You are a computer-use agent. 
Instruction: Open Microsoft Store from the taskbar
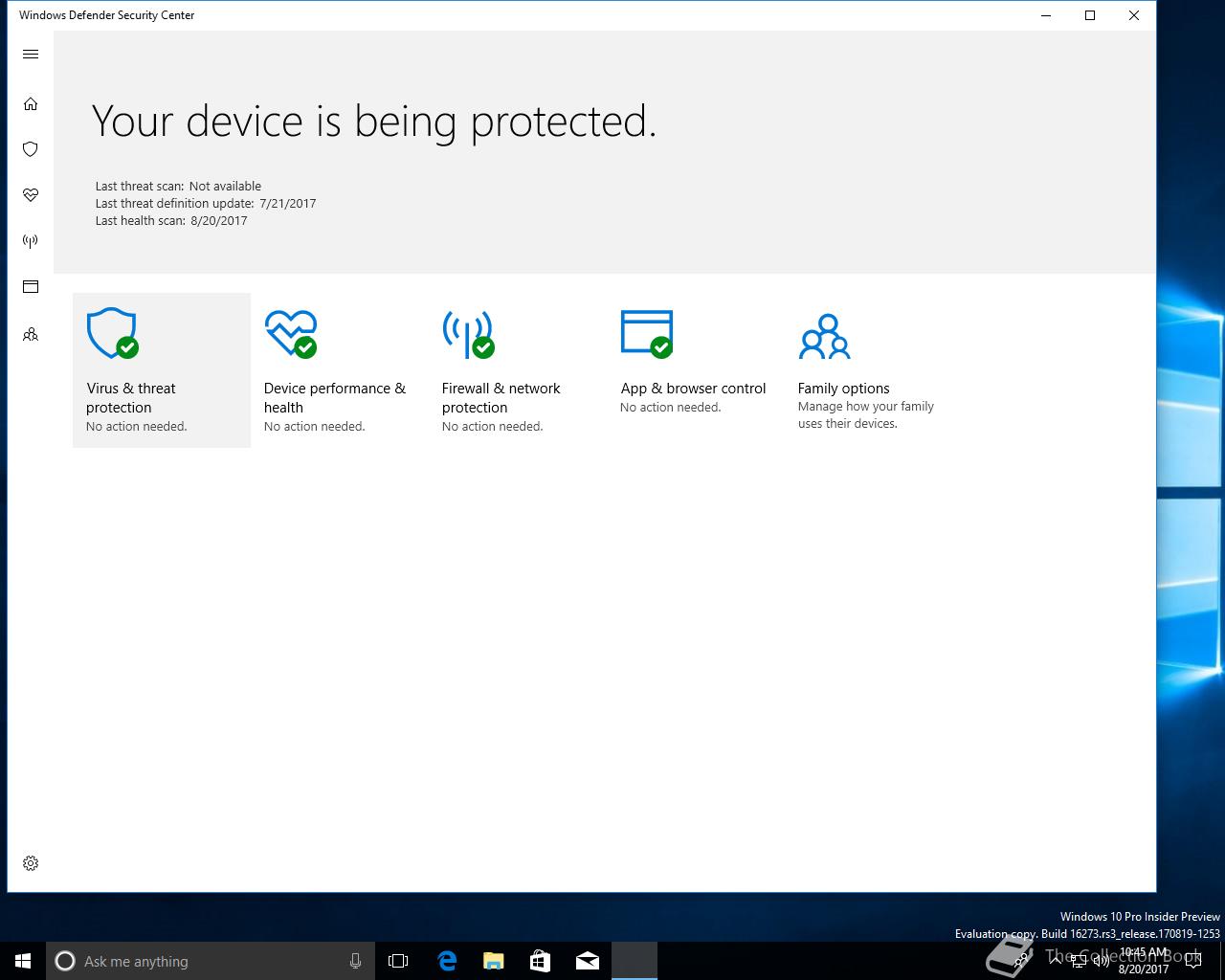click(540, 961)
